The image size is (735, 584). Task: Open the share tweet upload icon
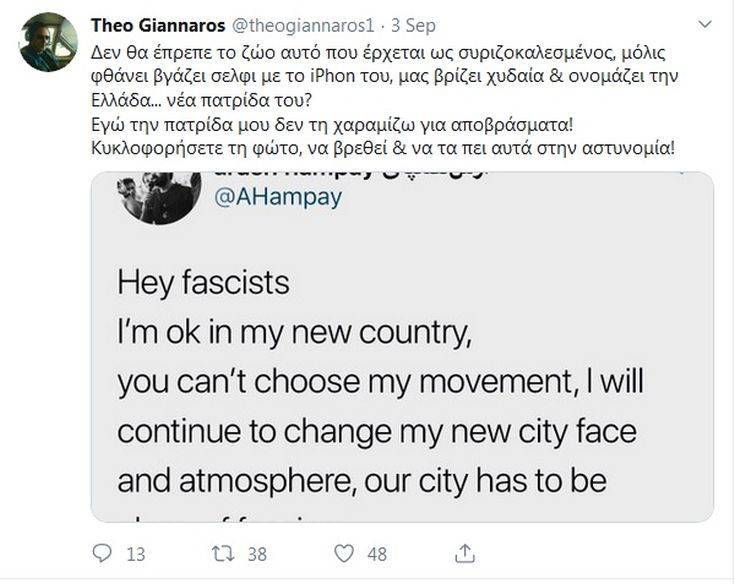tap(464, 552)
